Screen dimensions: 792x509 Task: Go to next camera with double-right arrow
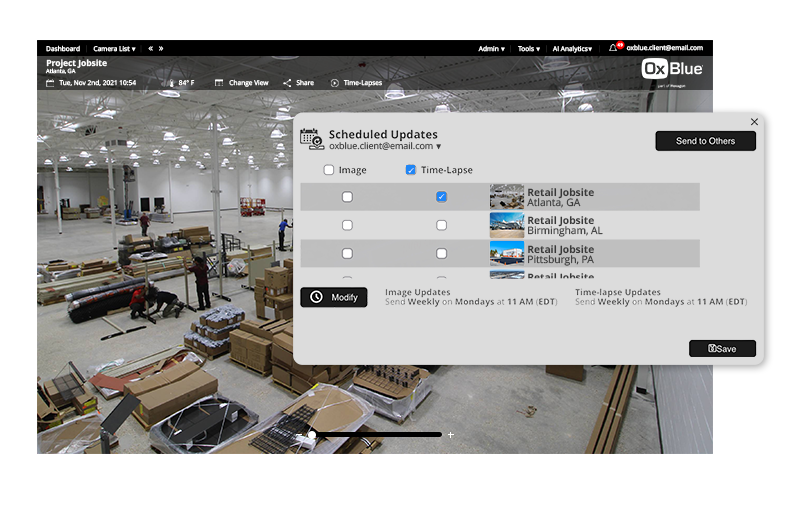click(x=161, y=49)
